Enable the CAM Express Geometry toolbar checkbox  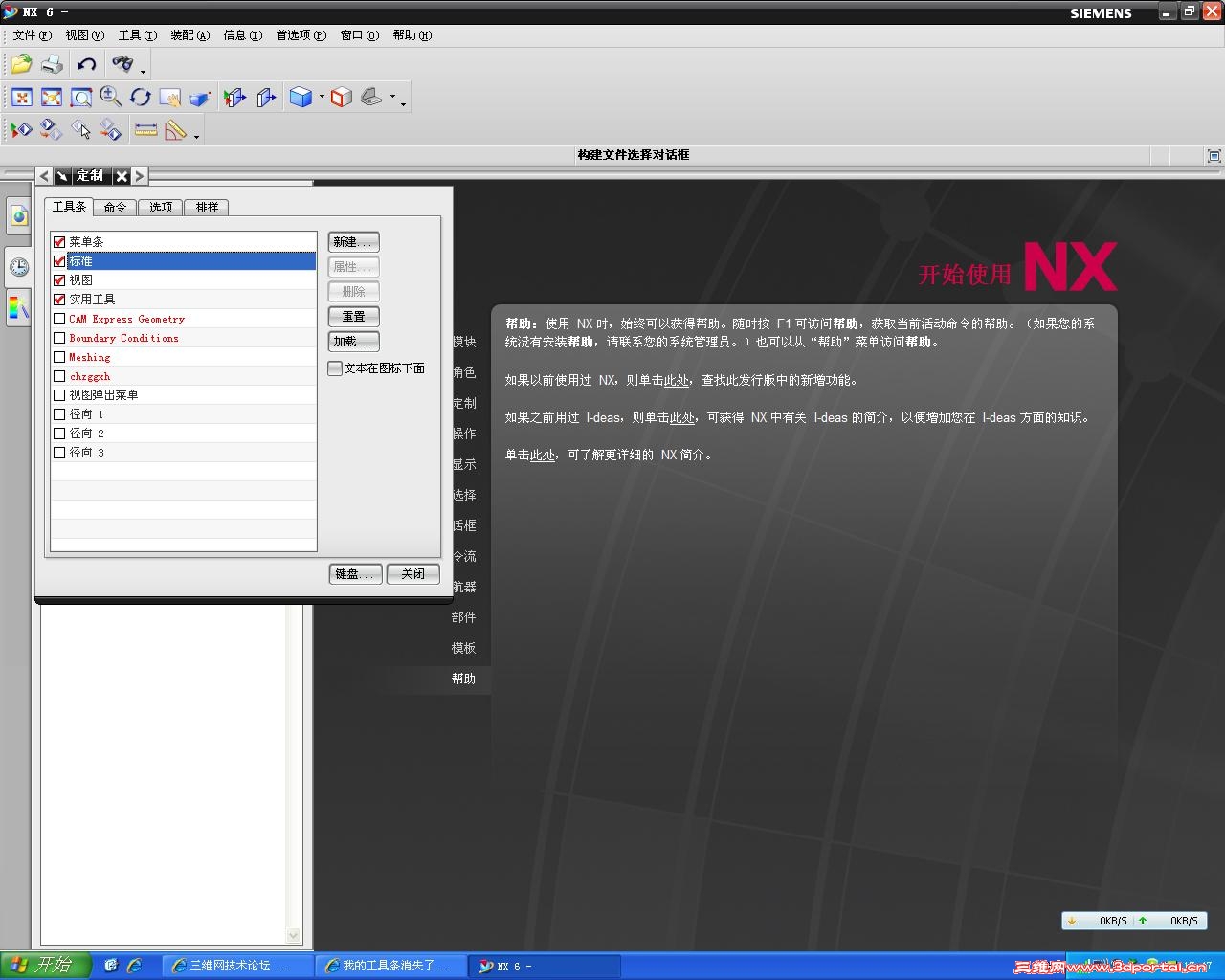59,319
